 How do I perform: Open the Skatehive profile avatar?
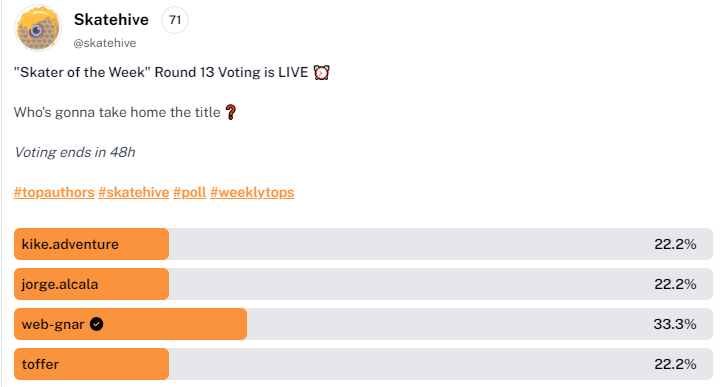point(38,29)
